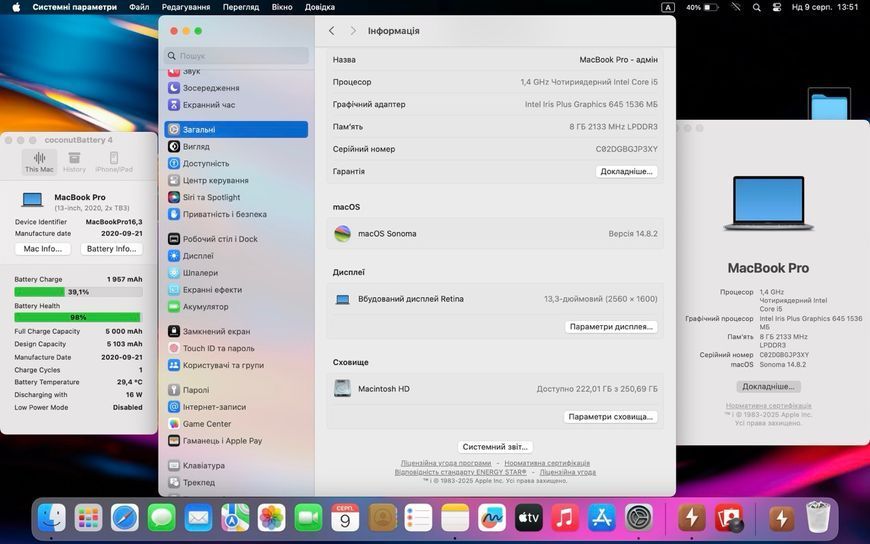Open Trash in the Dock
This screenshot has height=544, width=870.
coord(818,517)
